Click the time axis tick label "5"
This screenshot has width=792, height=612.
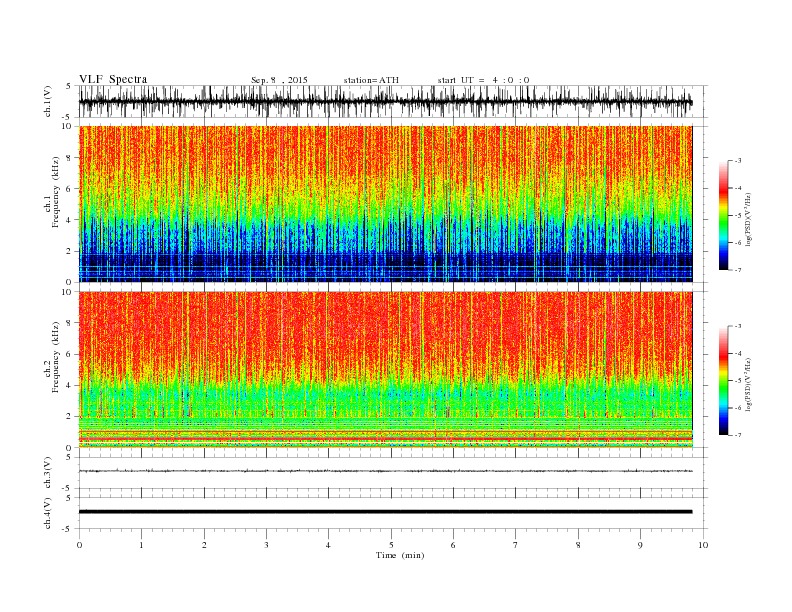[x=391, y=545]
